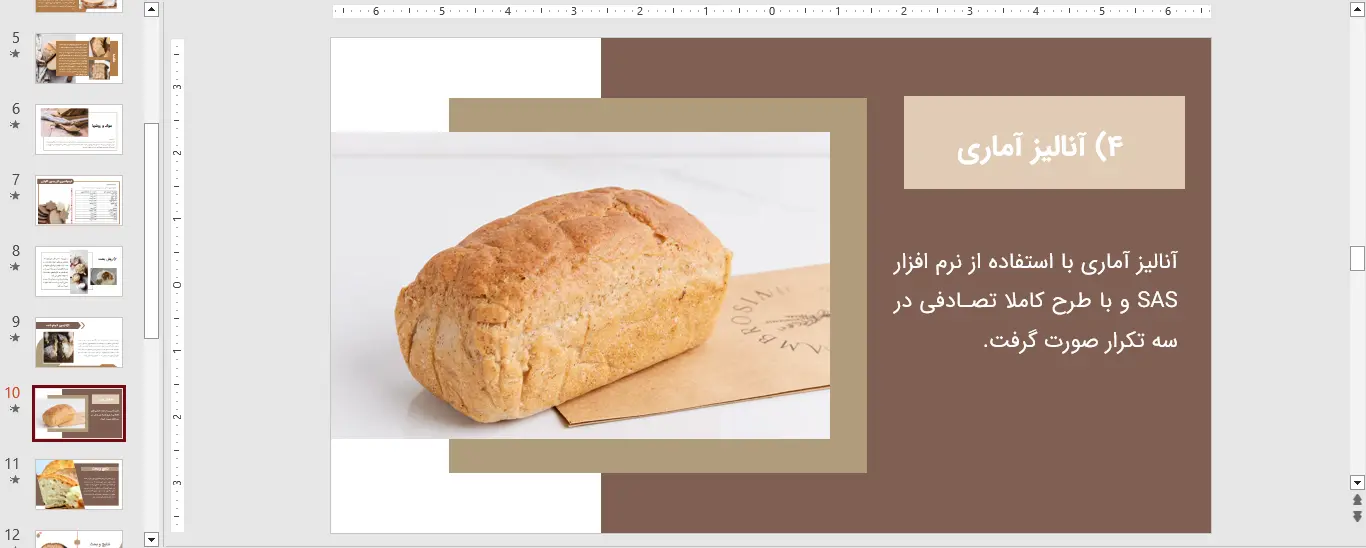
Task: Click the transition star icon under slide 7
Action: point(14,196)
